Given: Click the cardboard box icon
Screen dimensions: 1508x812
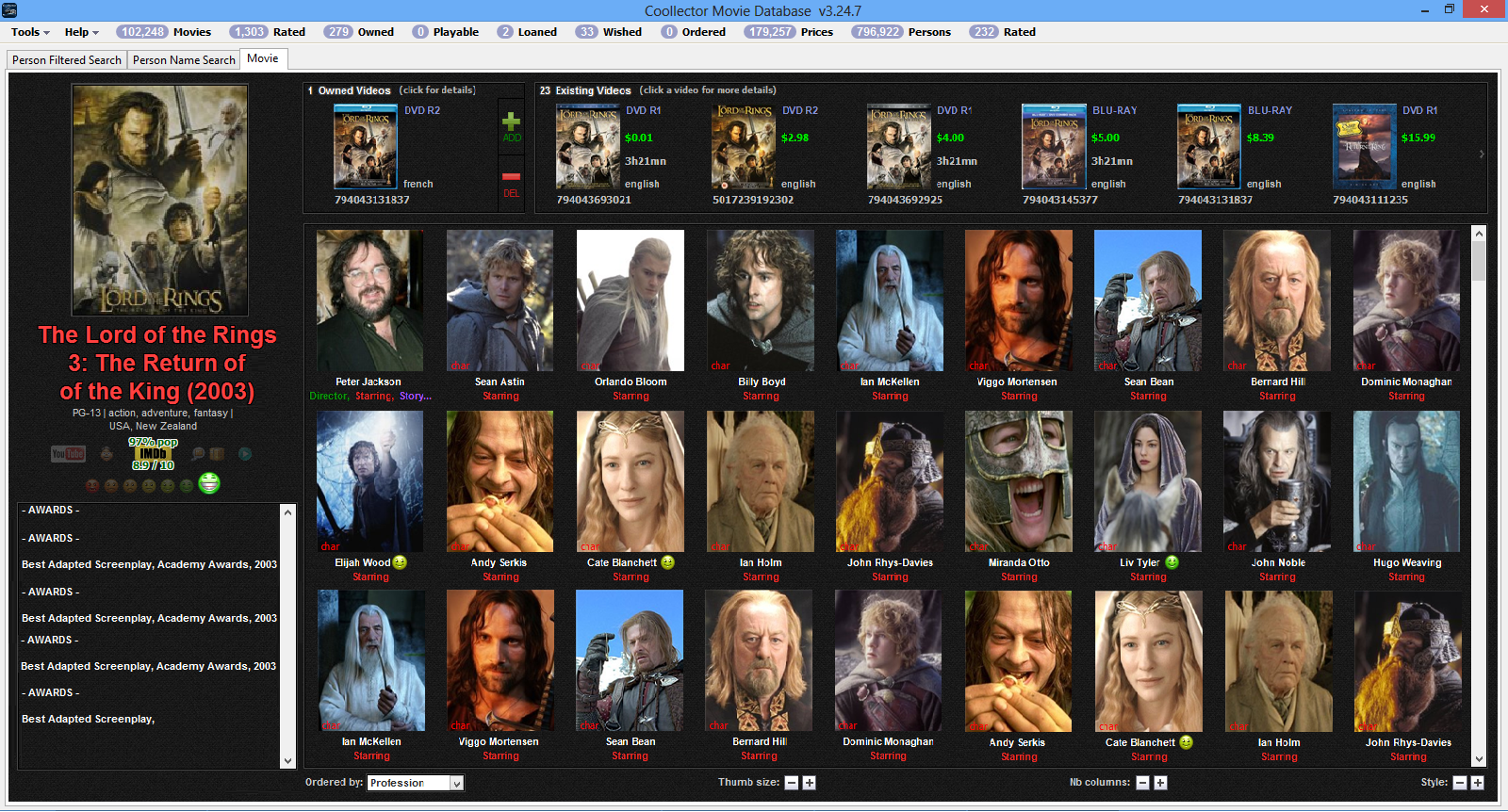Looking at the screenshot, I should click(216, 454).
